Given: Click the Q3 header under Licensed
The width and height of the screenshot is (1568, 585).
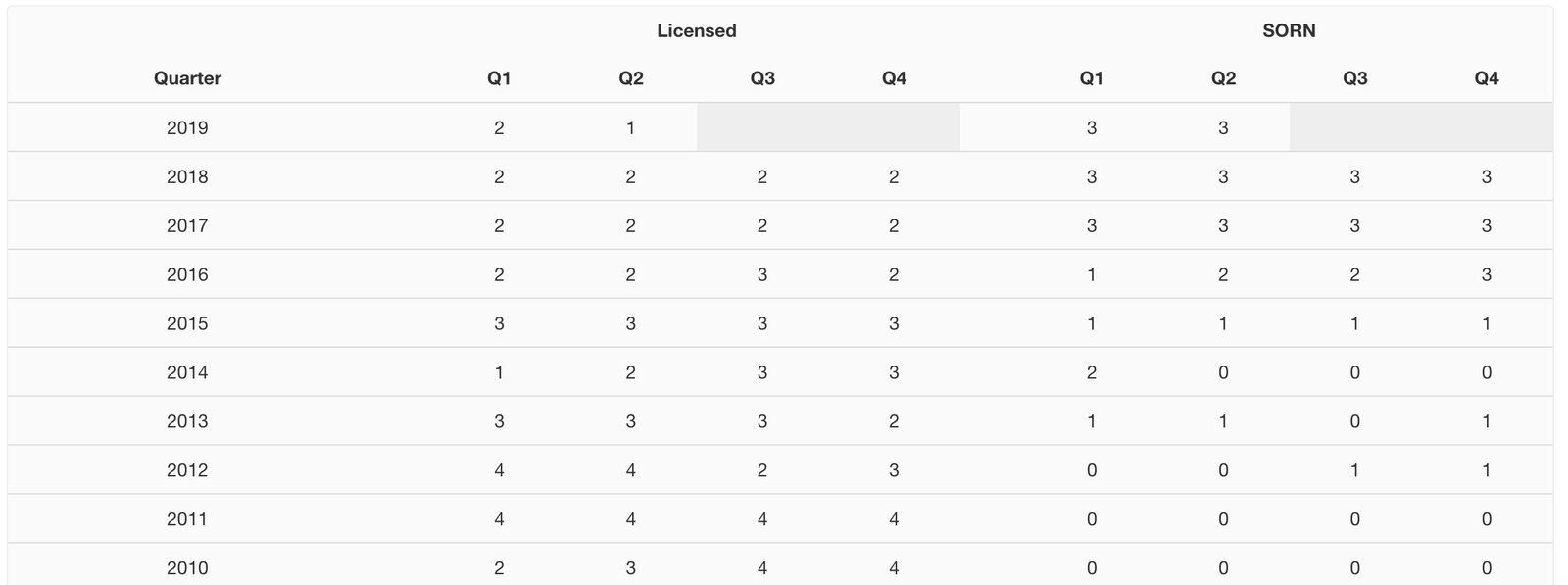Looking at the screenshot, I should 762,78.
